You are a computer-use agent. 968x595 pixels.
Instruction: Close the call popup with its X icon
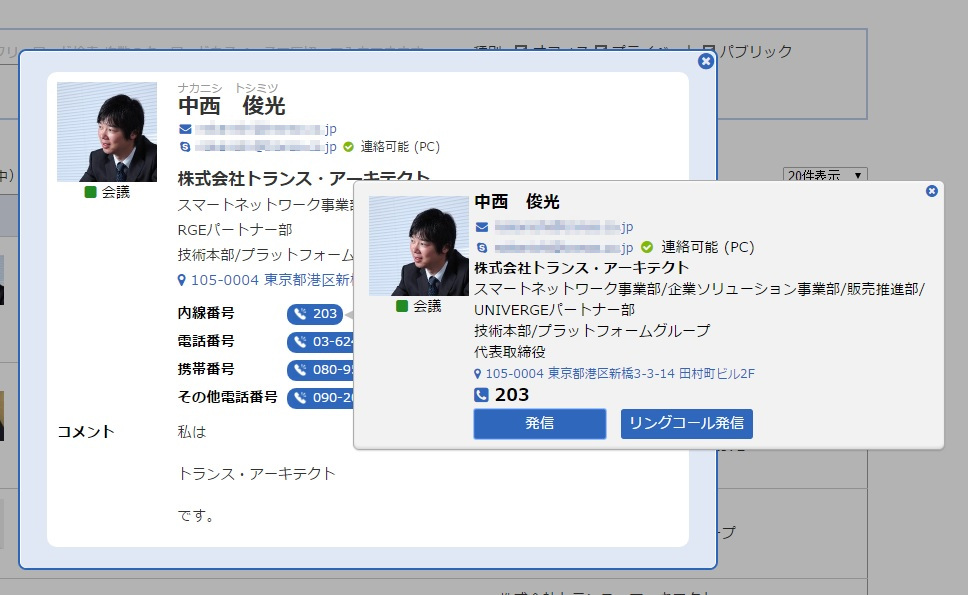coord(932,191)
